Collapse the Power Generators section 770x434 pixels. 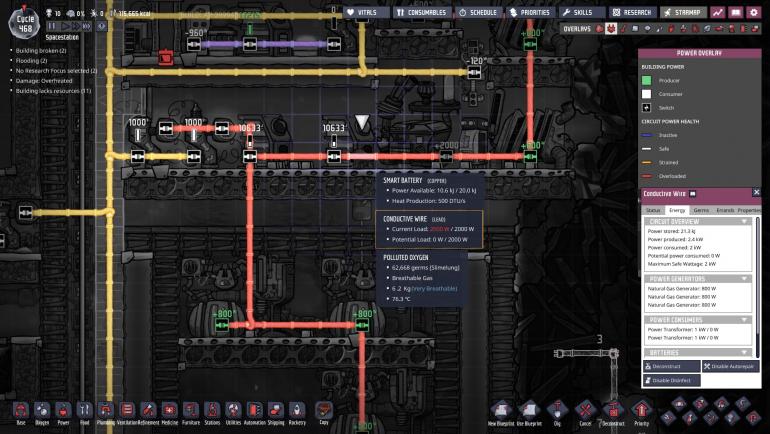pyautogui.click(x=698, y=278)
